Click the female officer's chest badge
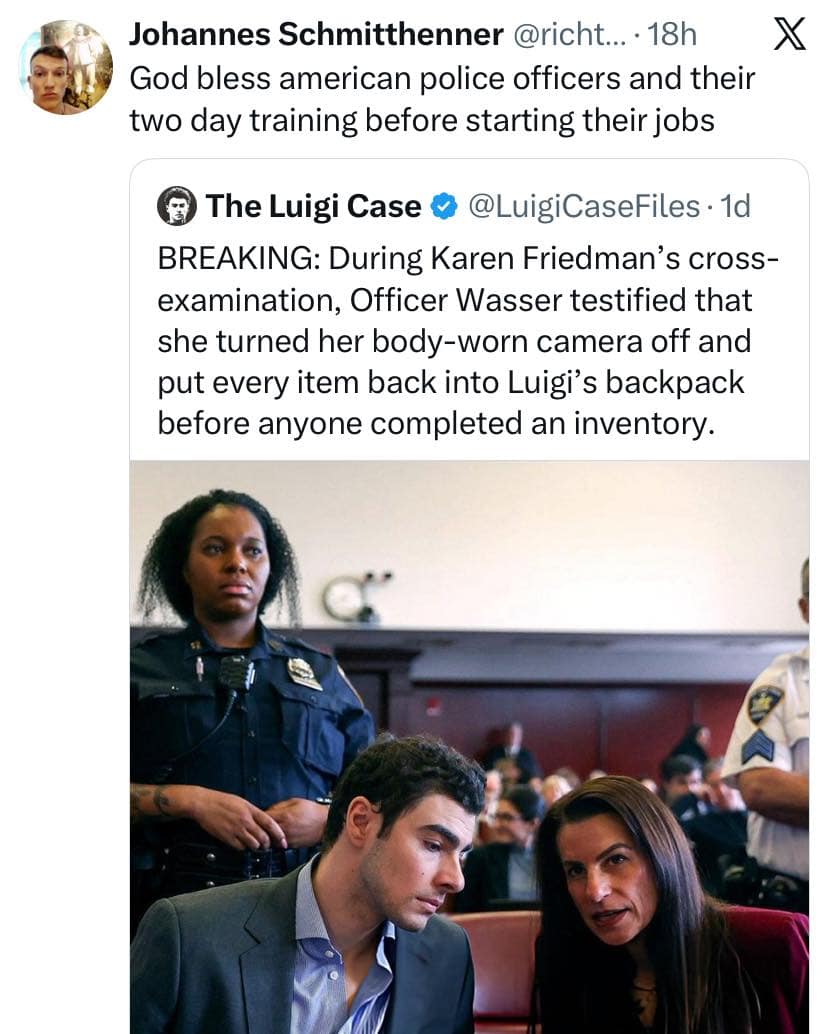 pos(304,673)
